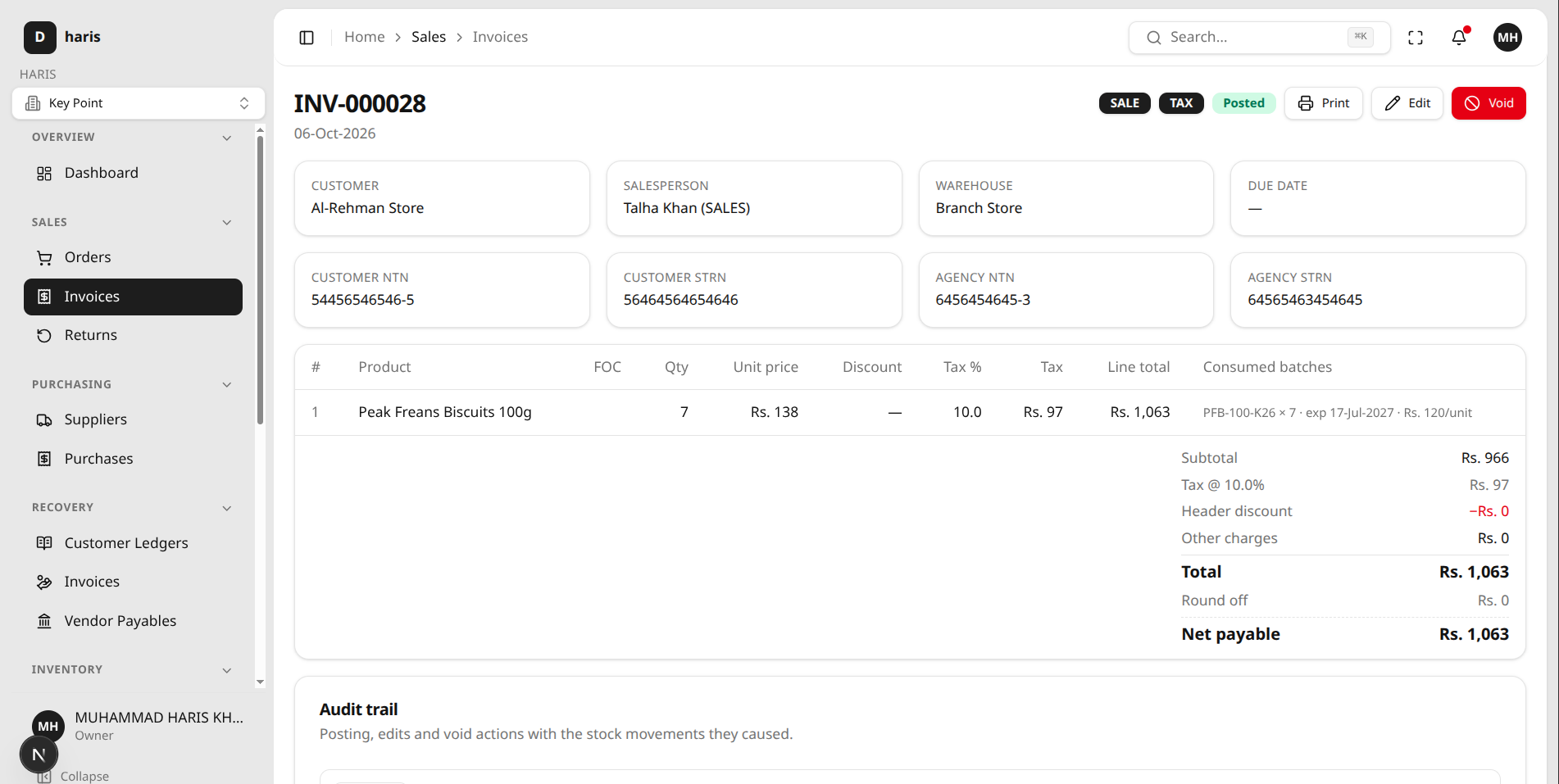
Task: Click the Vendor Payables bank icon
Action: (44, 621)
